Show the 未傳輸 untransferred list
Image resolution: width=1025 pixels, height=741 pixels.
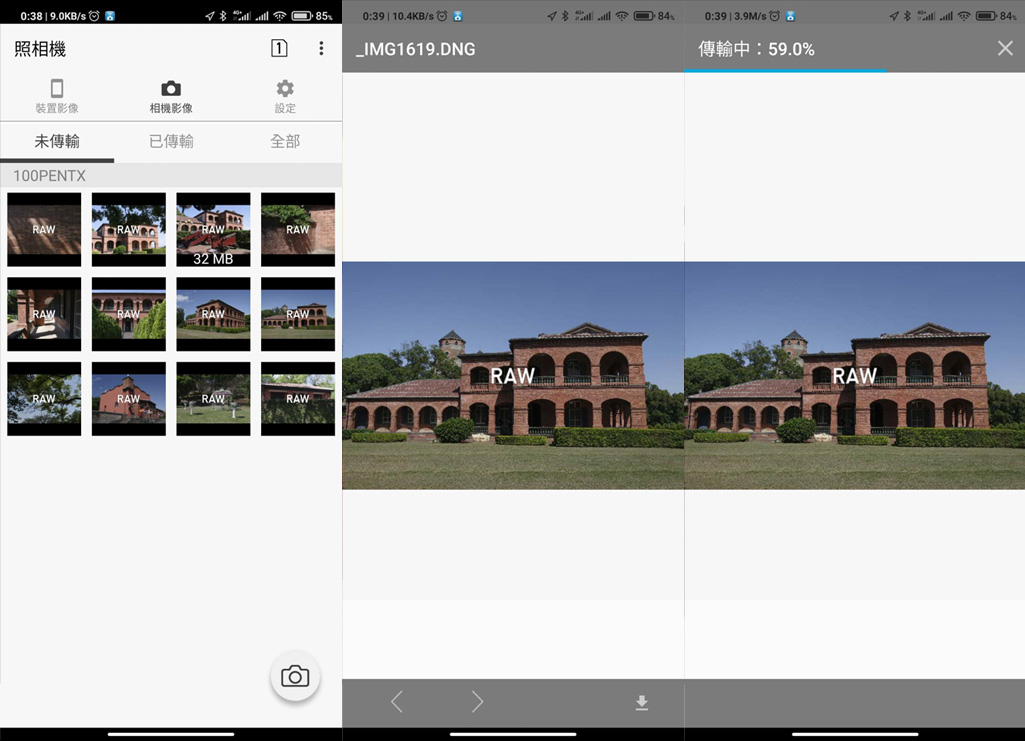pos(57,141)
